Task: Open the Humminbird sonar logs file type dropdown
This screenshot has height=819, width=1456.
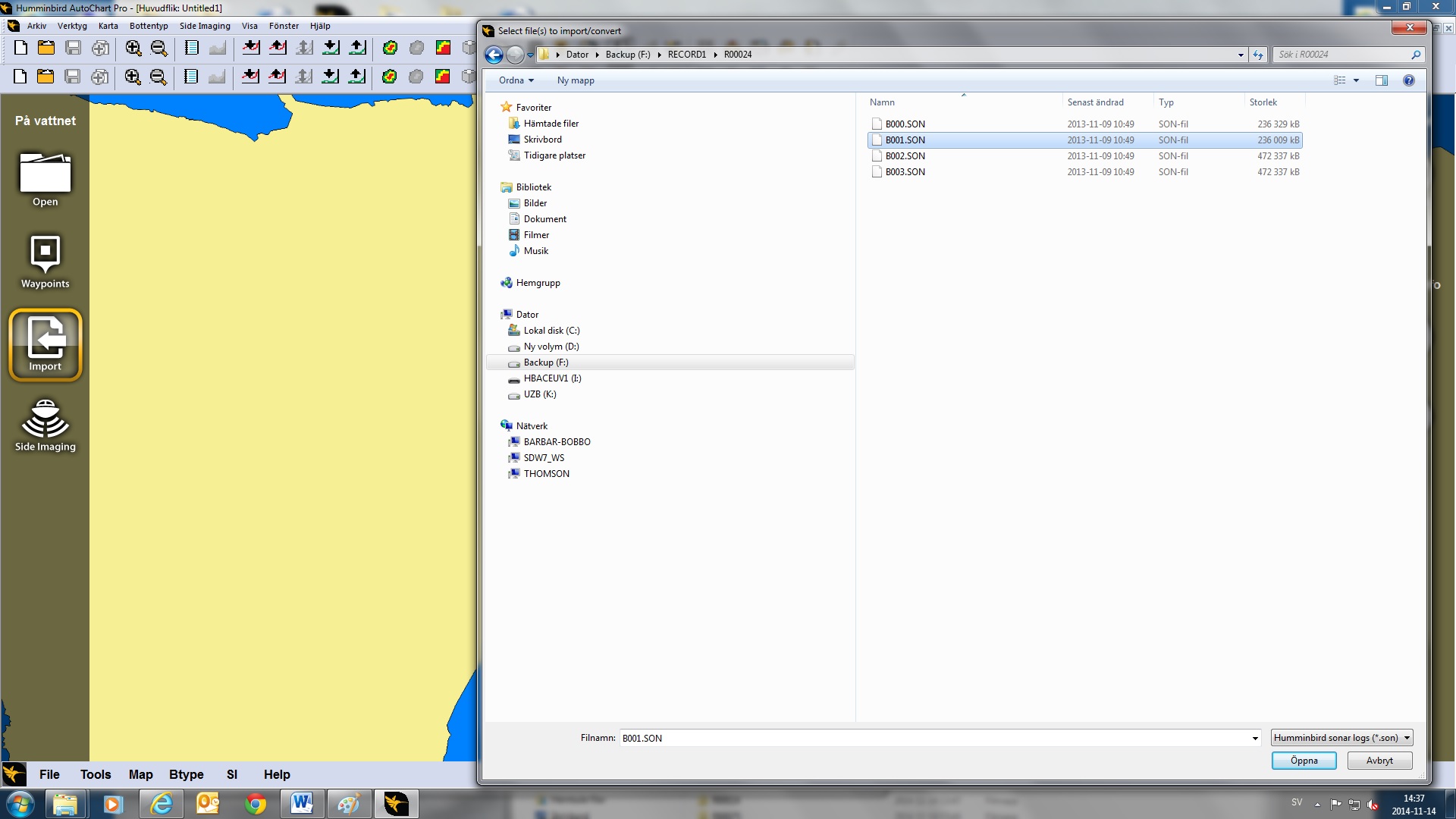Action: 1341,738
